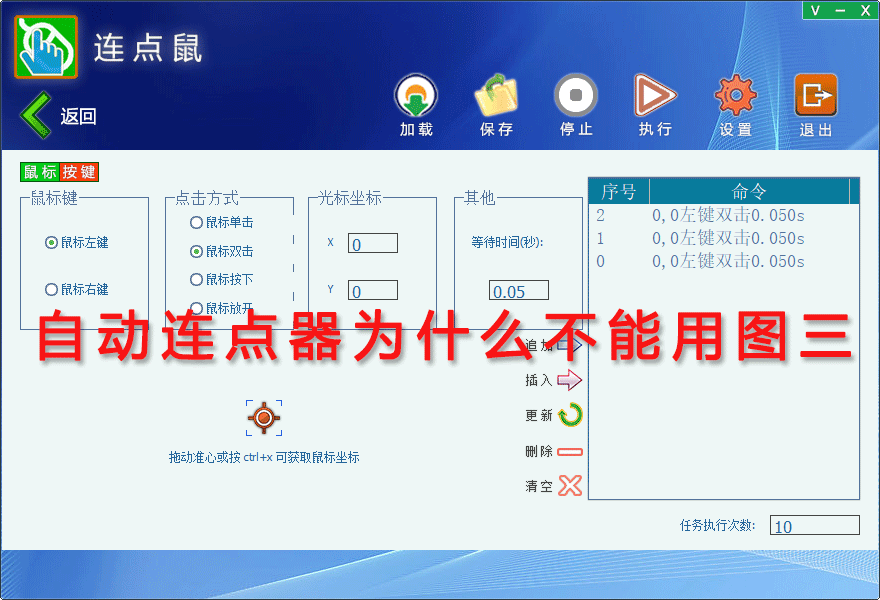This screenshot has width=880, height=600.
Task: Minimize the window with dash button
Action: [x=840, y=10]
